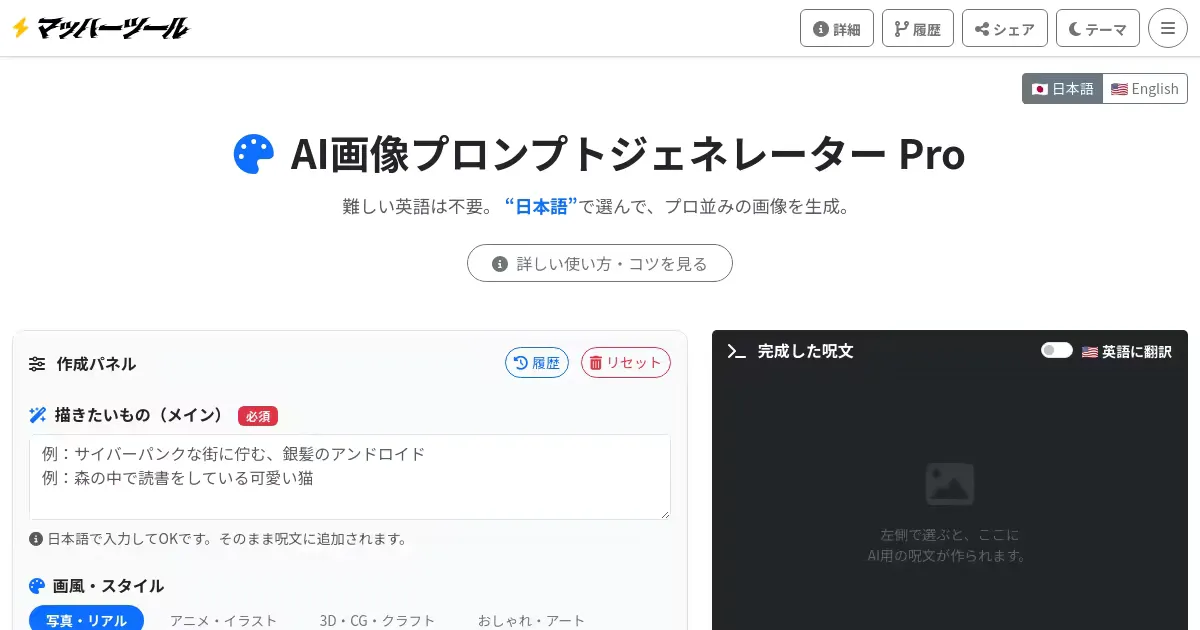Toggle the テーマ moon theme button

(x=1098, y=29)
